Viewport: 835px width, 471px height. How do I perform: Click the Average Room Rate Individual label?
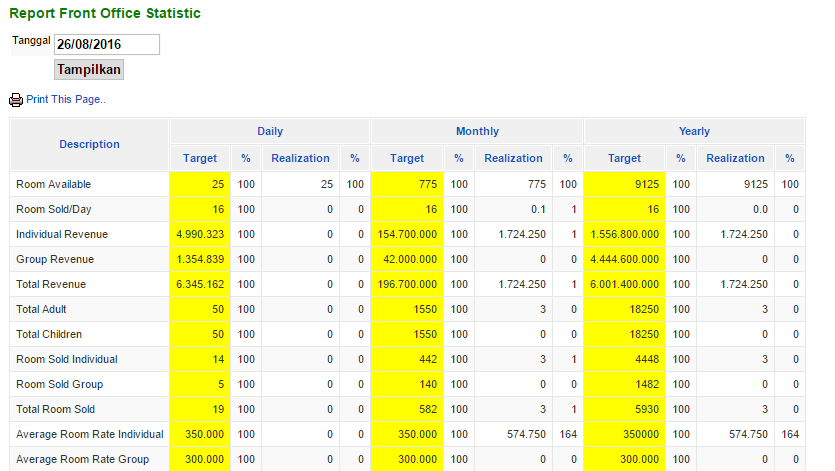[x=89, y=434]
